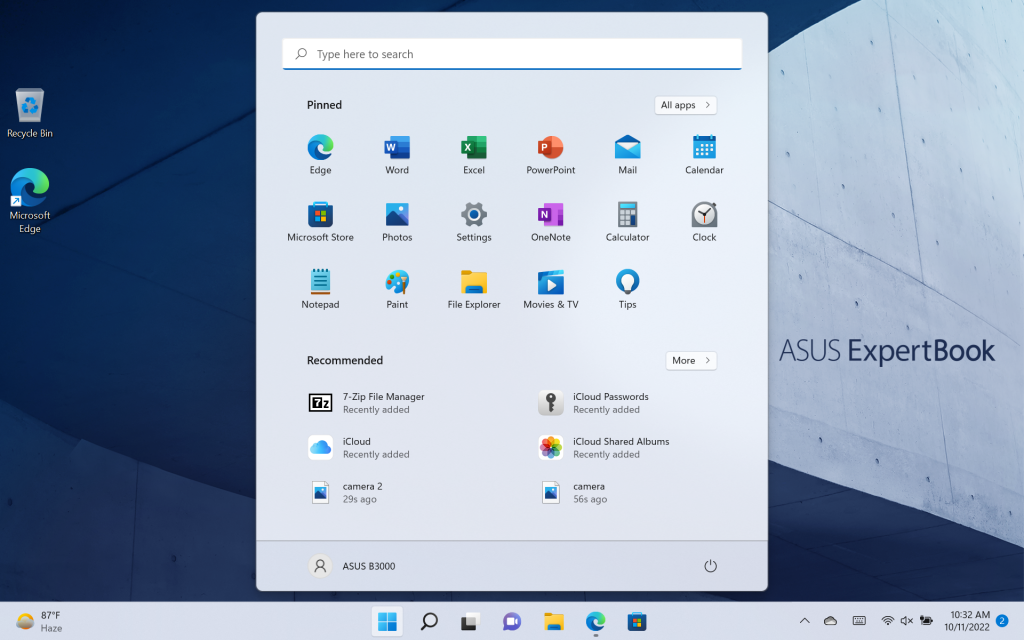Screen dimensions: 1024x640
Task: Open Microsoft Store from pinned apps
Action: tap(320, 222)
